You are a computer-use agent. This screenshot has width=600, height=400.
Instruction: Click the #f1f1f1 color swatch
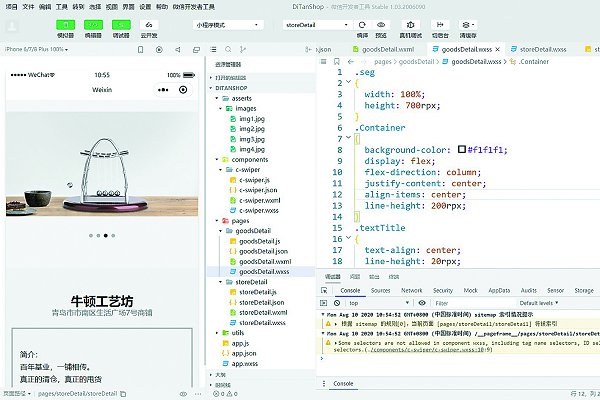(x=462, y=149)
